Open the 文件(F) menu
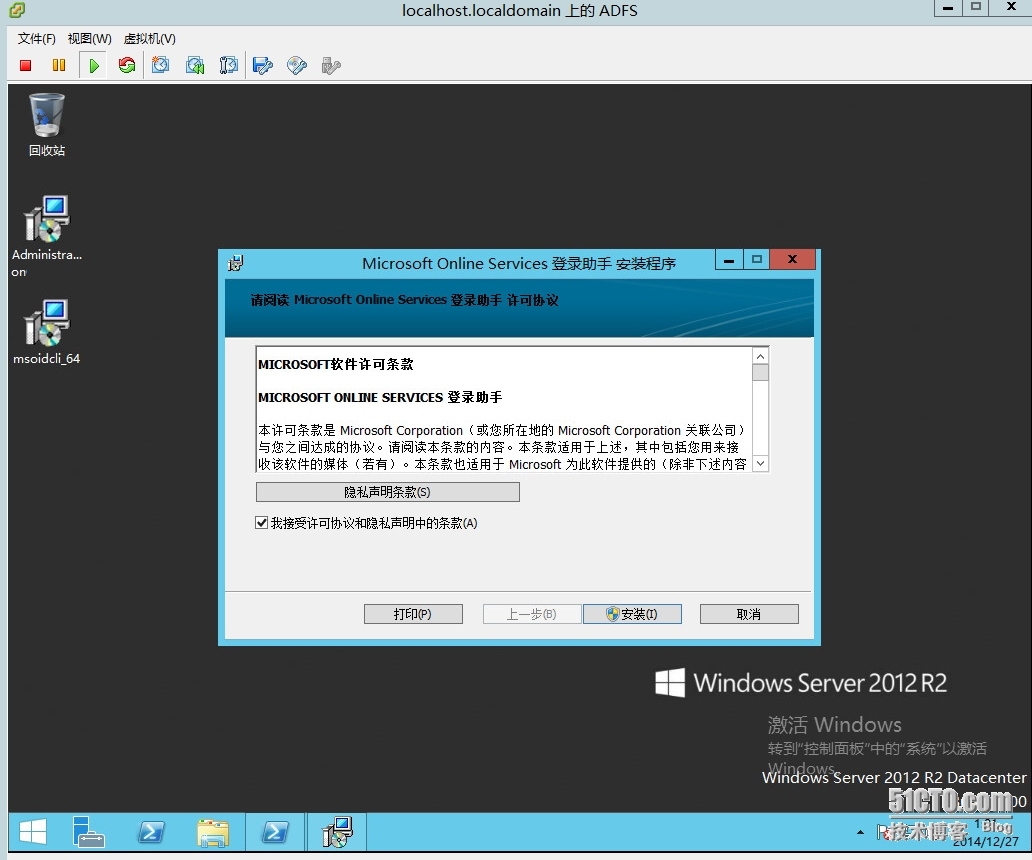The width and height of the screenshot is (1032, 860). pos(36,39)
